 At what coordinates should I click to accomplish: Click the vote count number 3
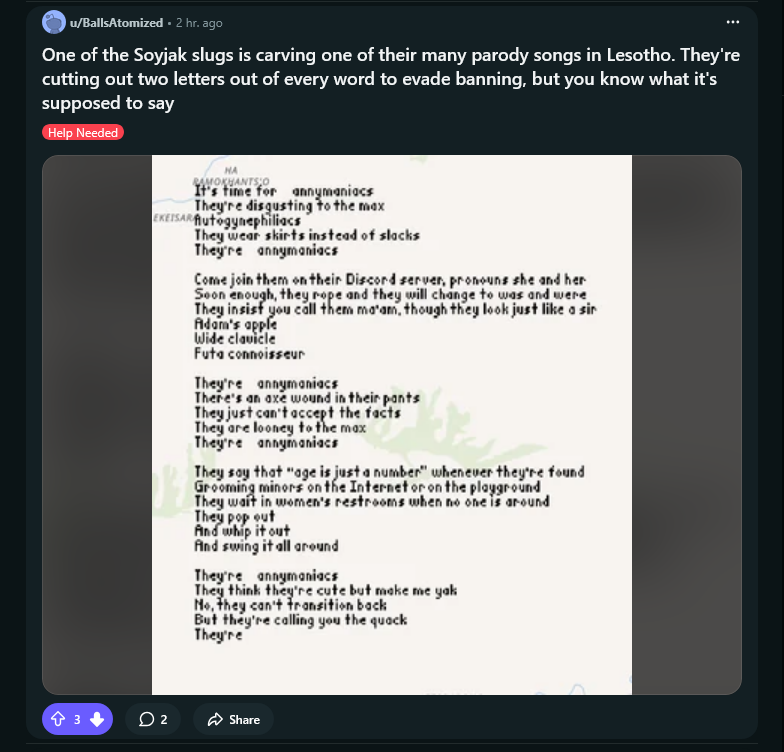77,719
